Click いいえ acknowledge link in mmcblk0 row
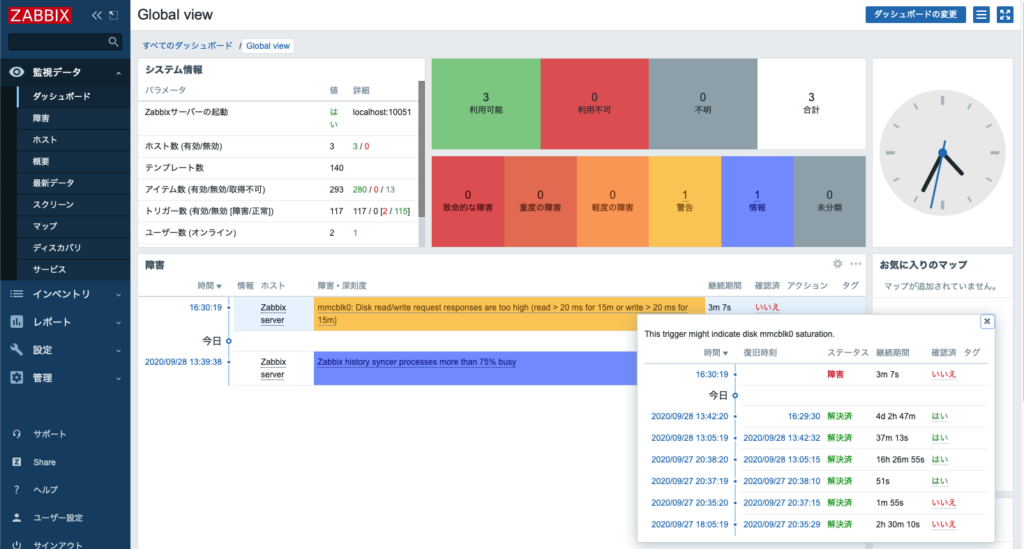The image size is (1024, 549). click(x=767, y=307)
